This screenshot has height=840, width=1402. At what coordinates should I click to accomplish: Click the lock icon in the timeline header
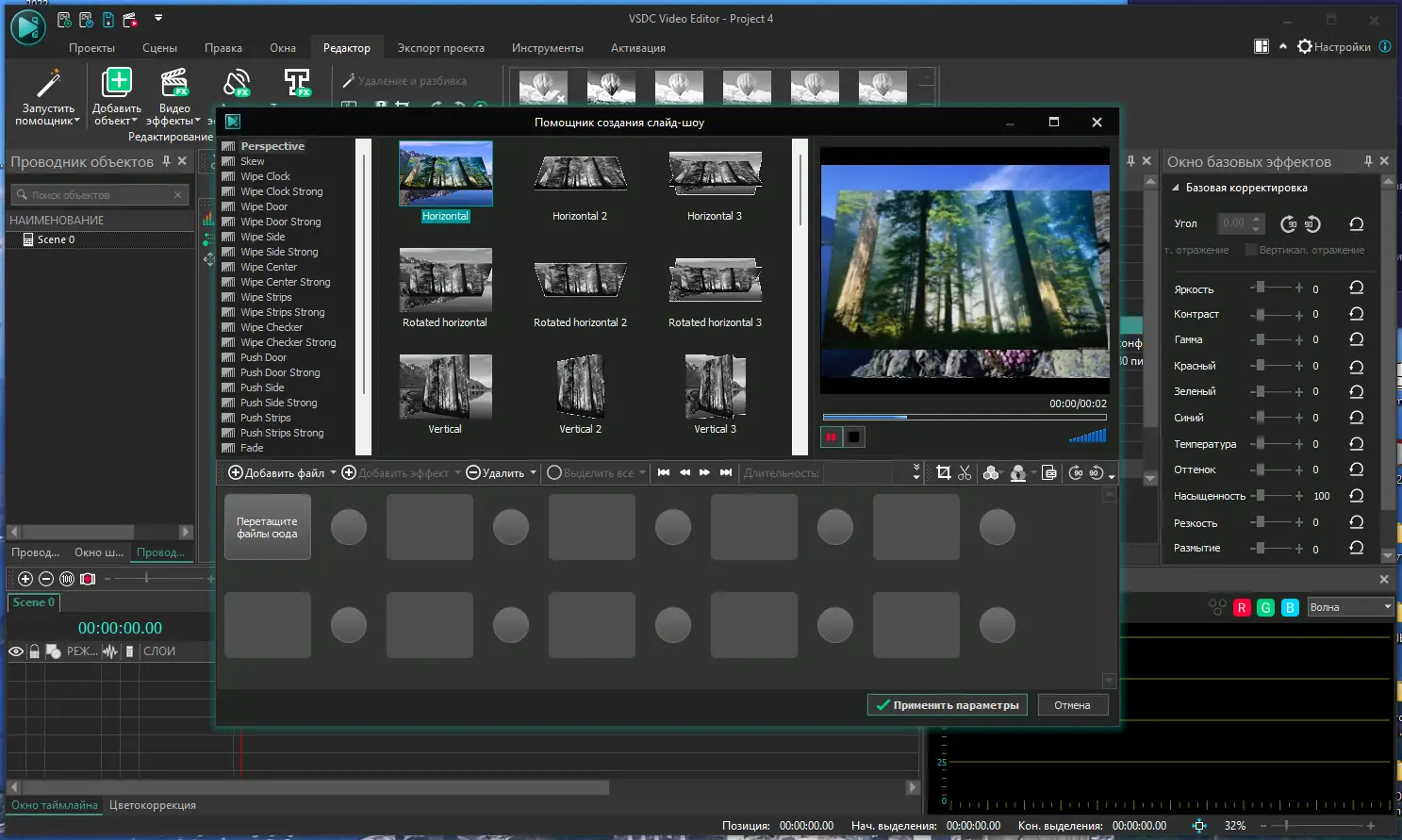(x=35, y=651)
